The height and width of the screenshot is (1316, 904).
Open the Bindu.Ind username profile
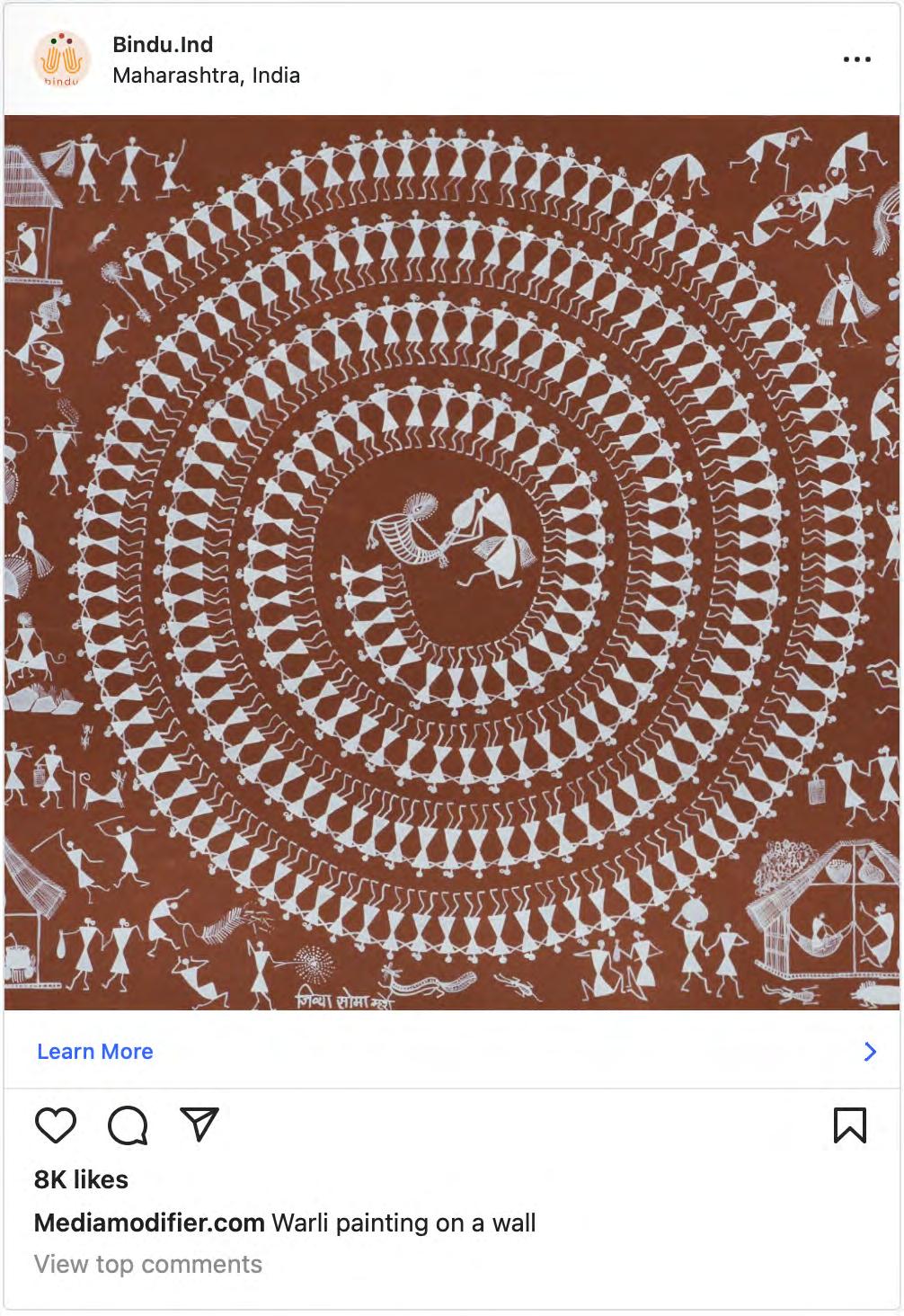(x=163, y=45)
